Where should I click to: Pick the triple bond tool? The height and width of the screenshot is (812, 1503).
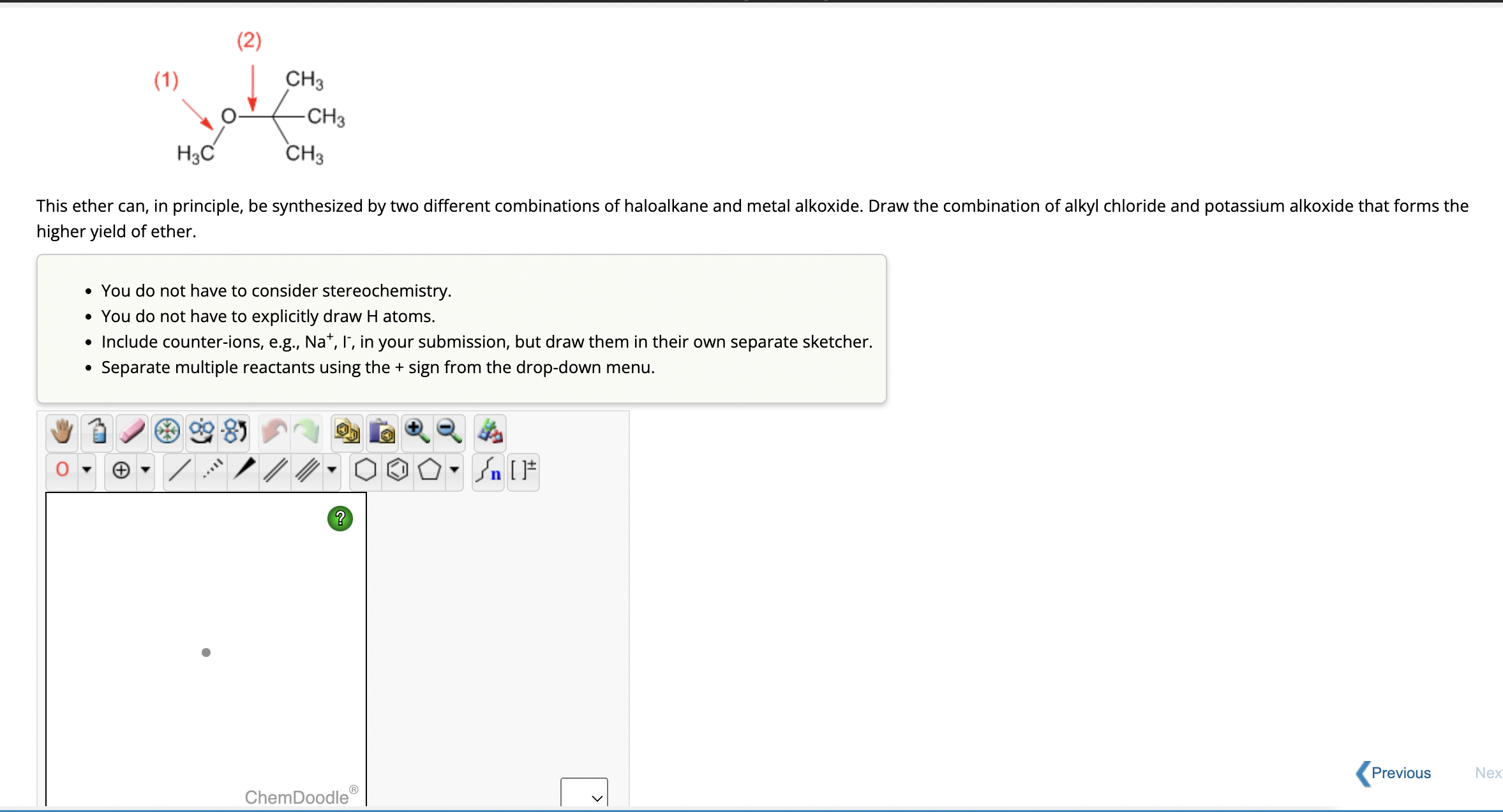[307, 471]
